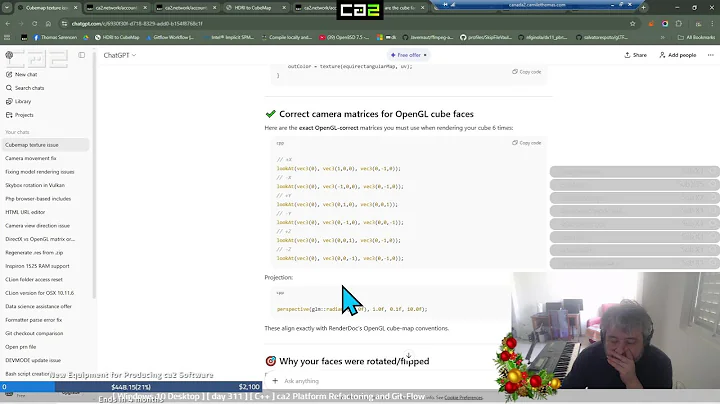
Task: Open the Formatter parse error fix chat
Action: [45, 320]
